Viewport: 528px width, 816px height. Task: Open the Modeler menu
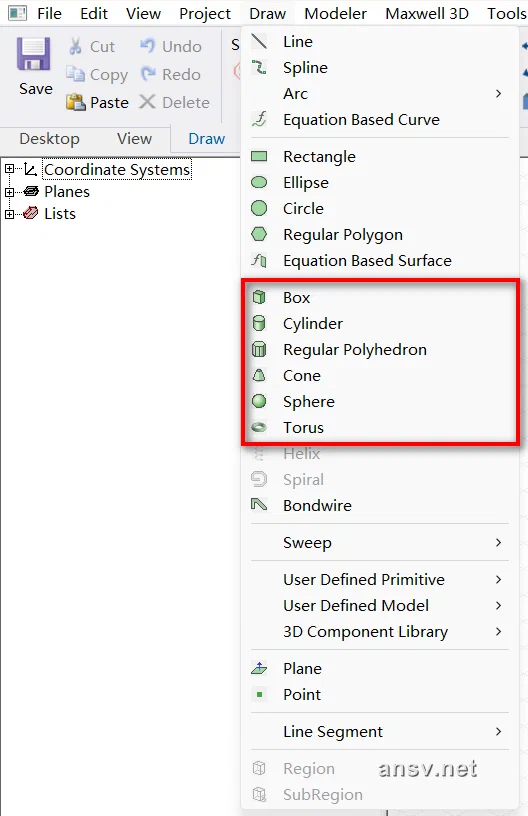(x=336, y=14)
